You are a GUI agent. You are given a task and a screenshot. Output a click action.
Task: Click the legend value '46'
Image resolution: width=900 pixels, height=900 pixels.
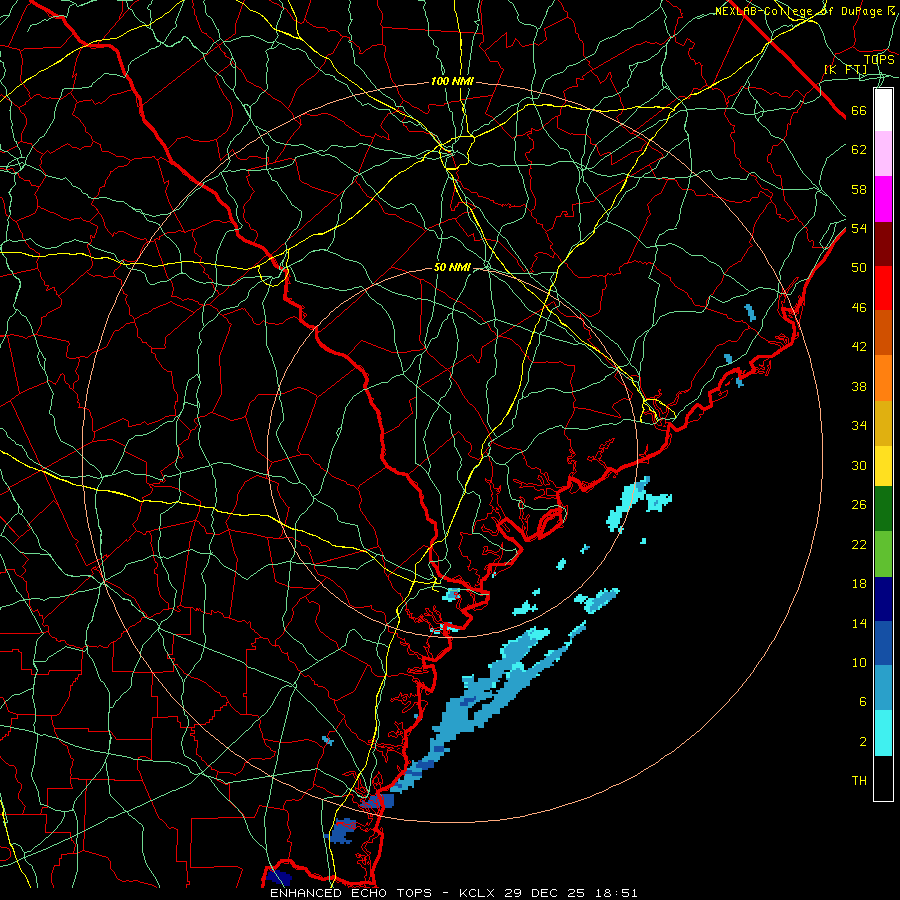click(859, 308)
